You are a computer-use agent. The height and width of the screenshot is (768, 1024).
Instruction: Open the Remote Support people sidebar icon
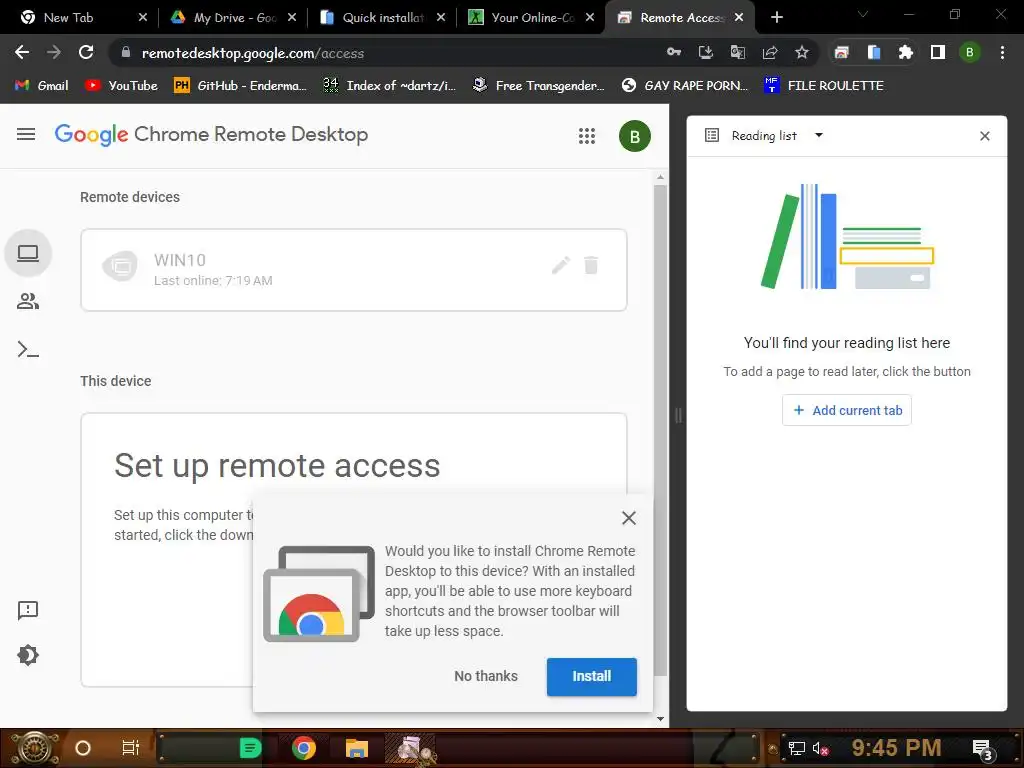[28, 302]
